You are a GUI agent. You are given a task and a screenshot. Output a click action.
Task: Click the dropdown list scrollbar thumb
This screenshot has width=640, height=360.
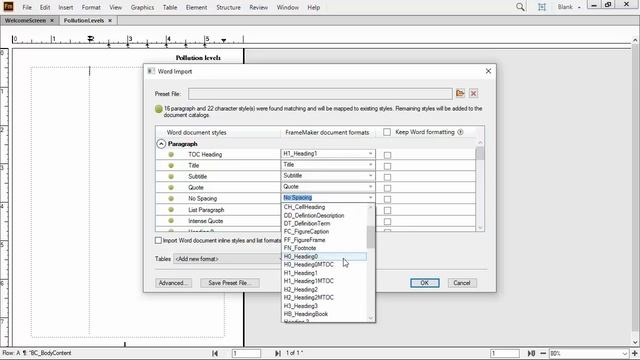pos(371,237)
